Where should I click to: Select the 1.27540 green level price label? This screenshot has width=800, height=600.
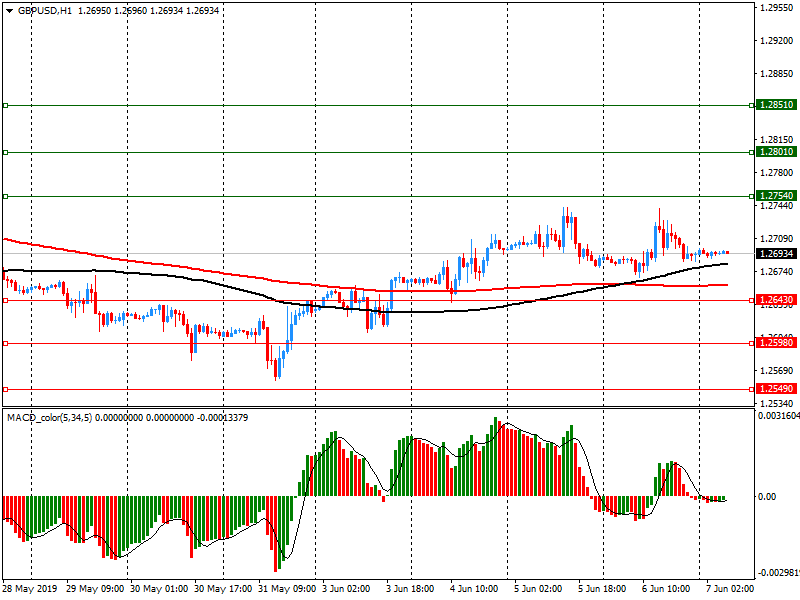pyautogui.click(x=776, y=196)
